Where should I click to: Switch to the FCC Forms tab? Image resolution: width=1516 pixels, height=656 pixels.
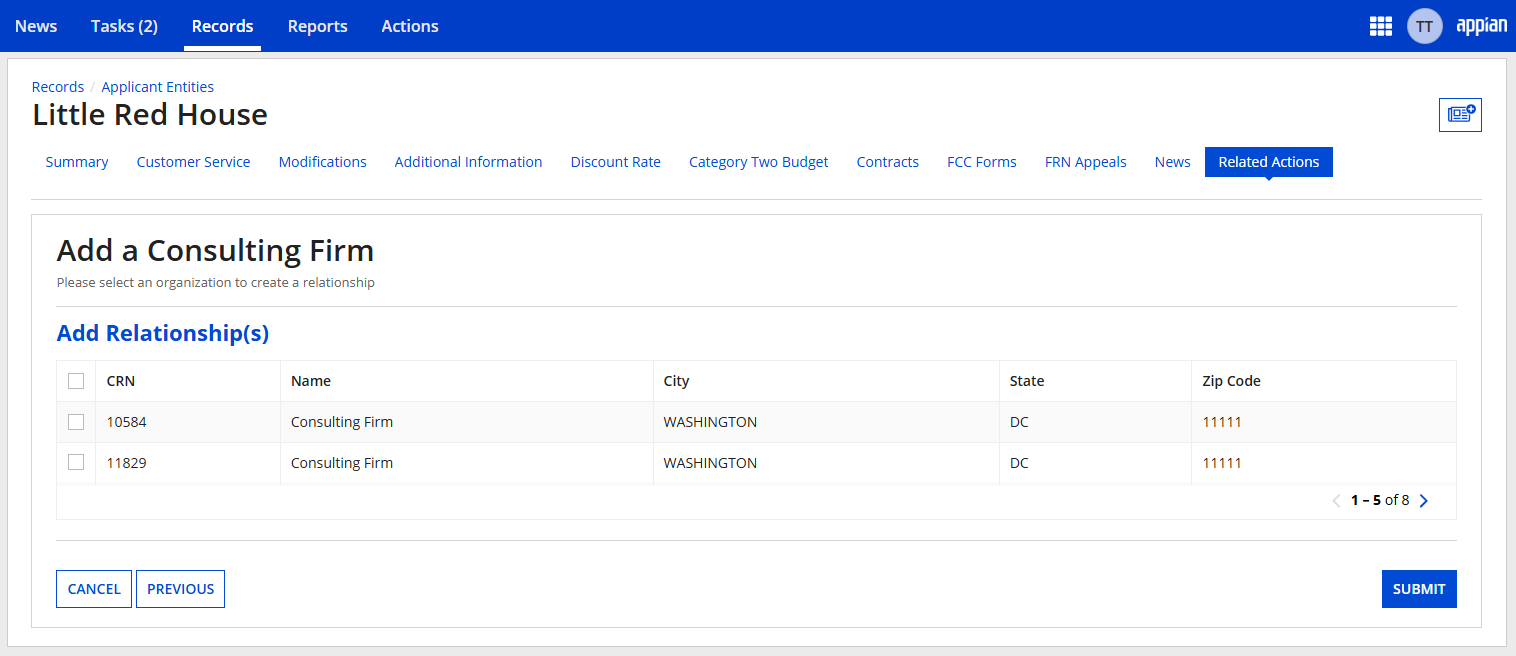(981, 162)
